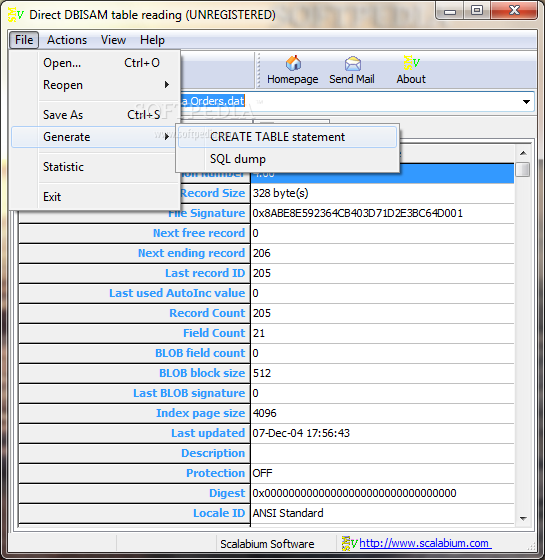Select Save As menu entry
Viewport: 545px width, 560px height.
[96, 115]
